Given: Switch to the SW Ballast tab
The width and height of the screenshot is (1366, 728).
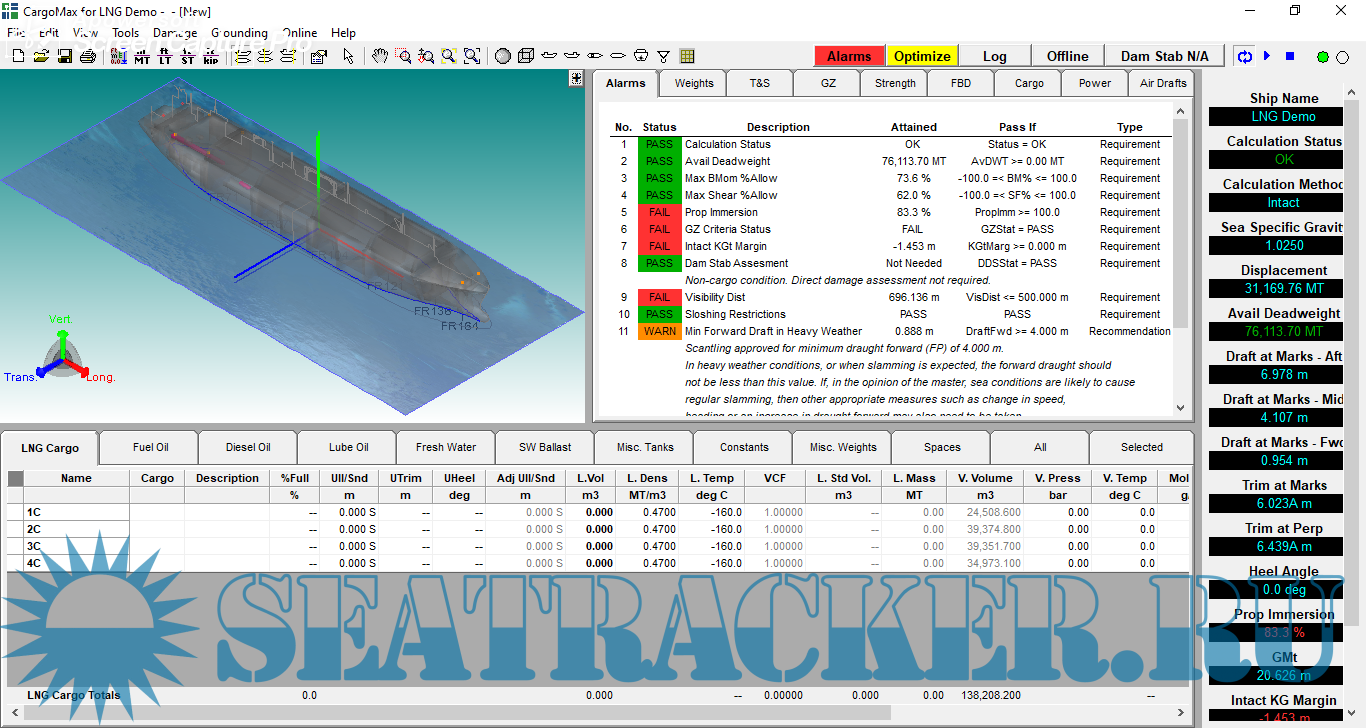Looking at the screenshot, I should [545, 447].
